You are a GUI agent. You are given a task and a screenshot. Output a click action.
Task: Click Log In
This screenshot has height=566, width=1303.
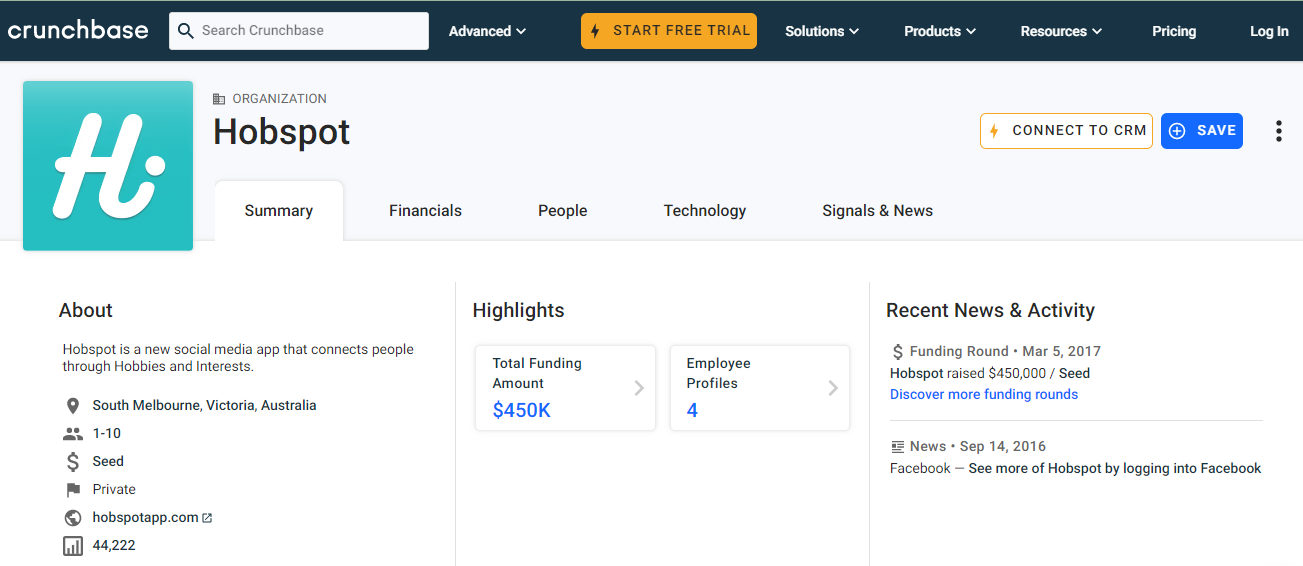(1269, 31)
